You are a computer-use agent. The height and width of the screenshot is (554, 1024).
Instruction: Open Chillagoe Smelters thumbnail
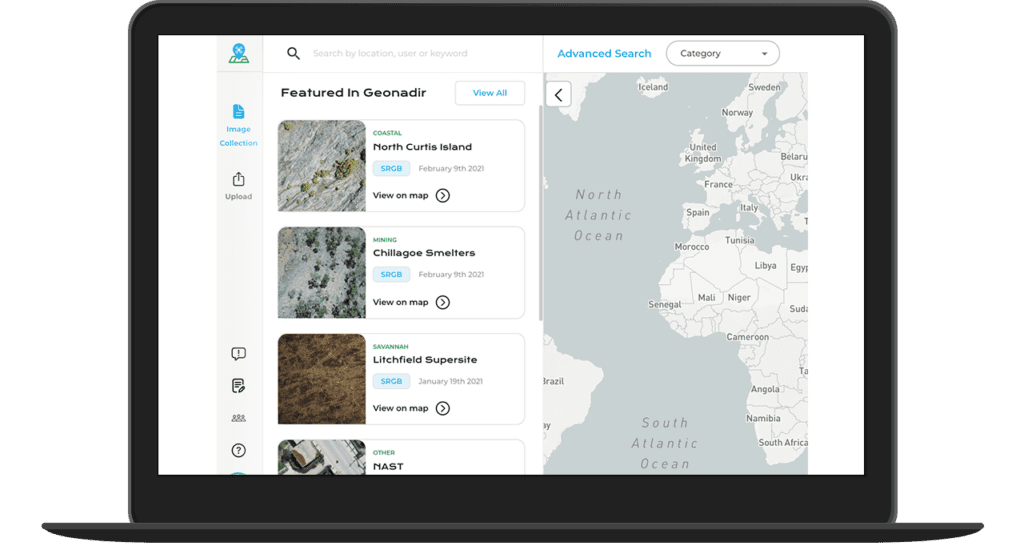[322, 272]
